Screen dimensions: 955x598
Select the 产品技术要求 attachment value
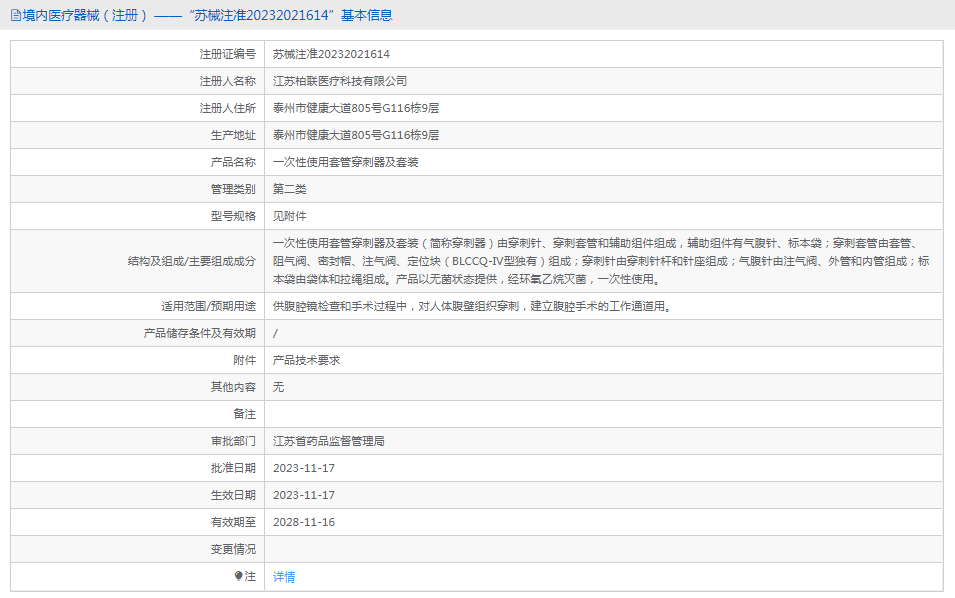(x=306, y=360)
